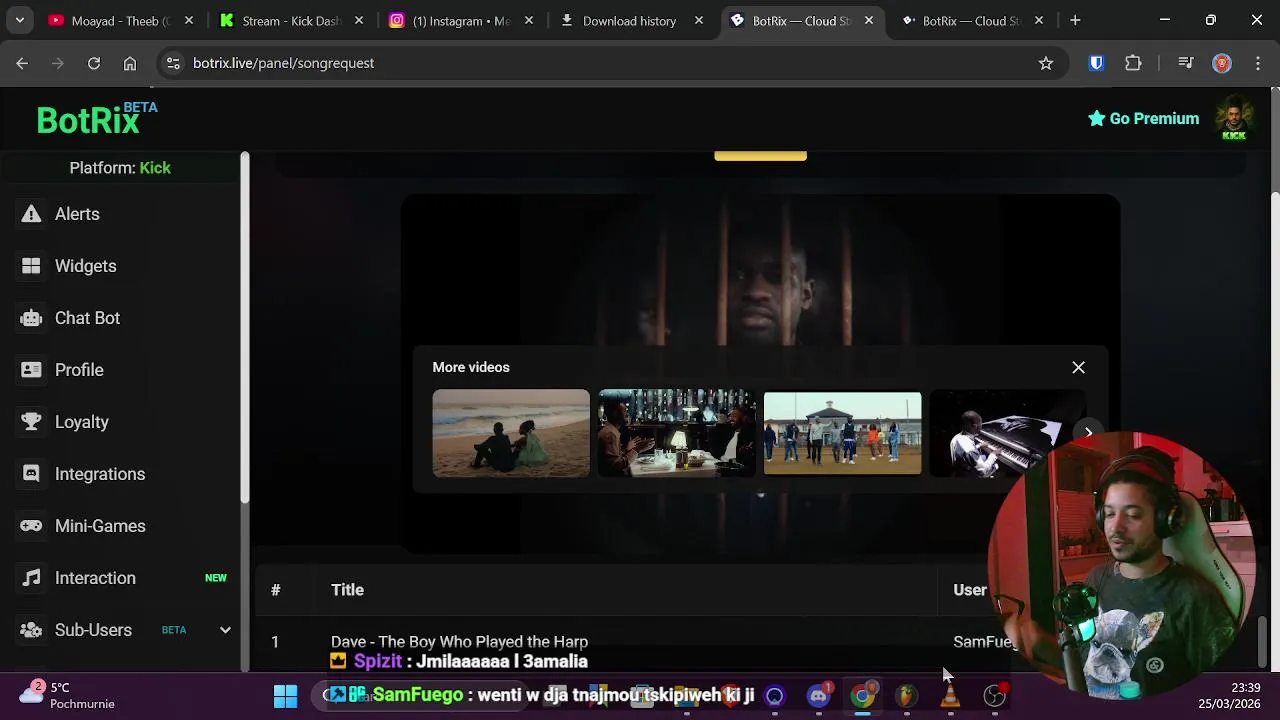Viewport: 1280px width, 720px height.
Task: Click the Loyalty trophy icon
Action: point(32,422)
